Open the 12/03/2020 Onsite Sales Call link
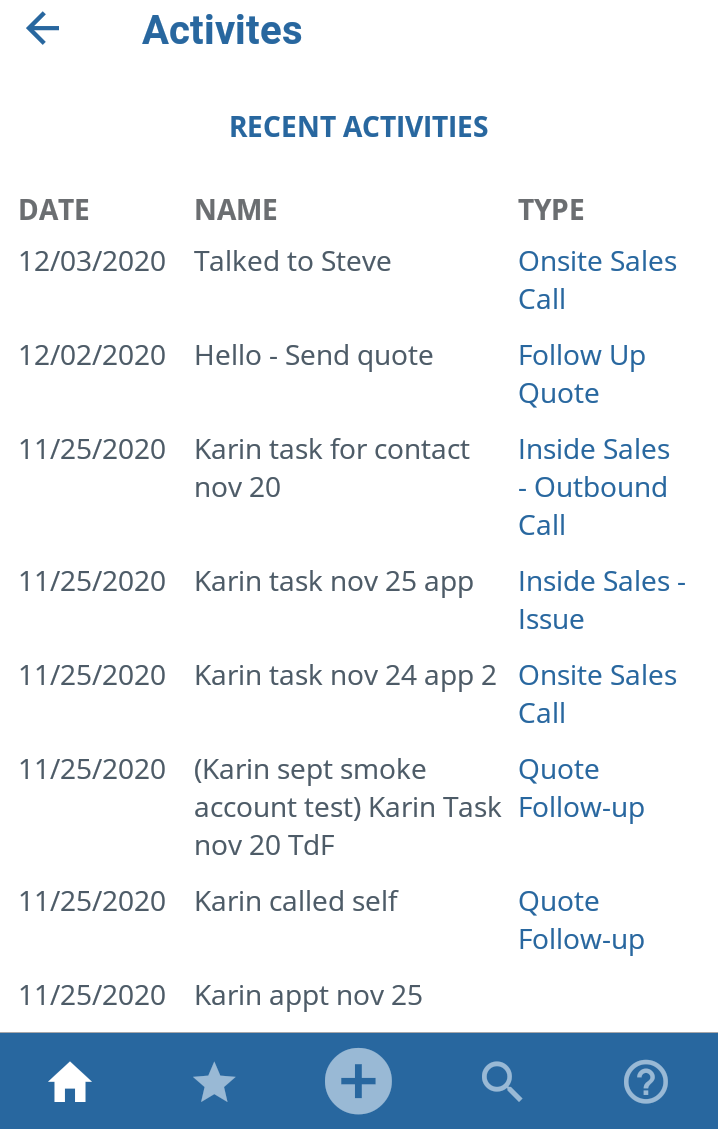Viewport: 718px width, 1129px height. click(x=597, y=280)
